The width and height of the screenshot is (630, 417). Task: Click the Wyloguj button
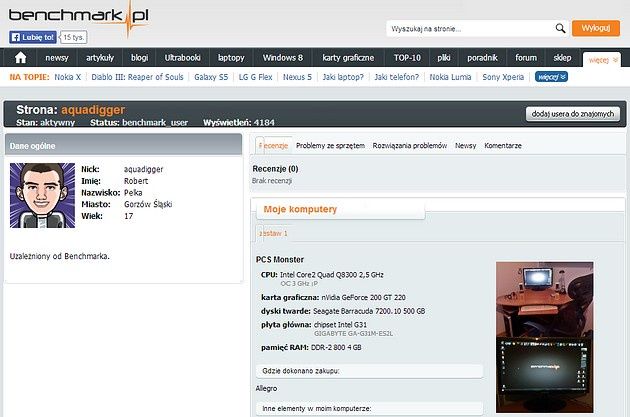(x=595, y=29)
